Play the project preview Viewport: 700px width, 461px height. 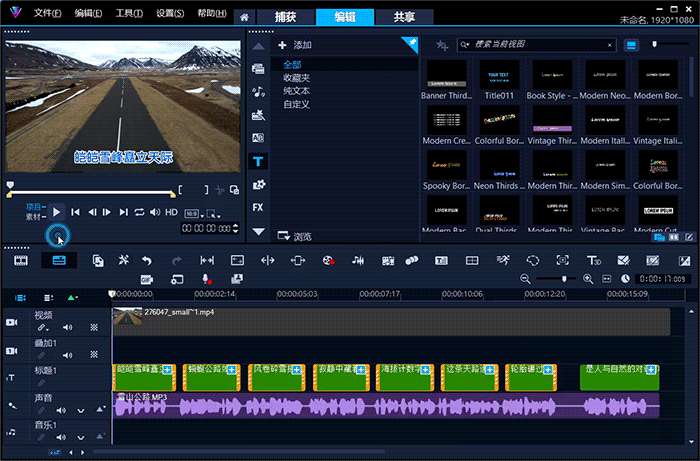coord(56,212)
